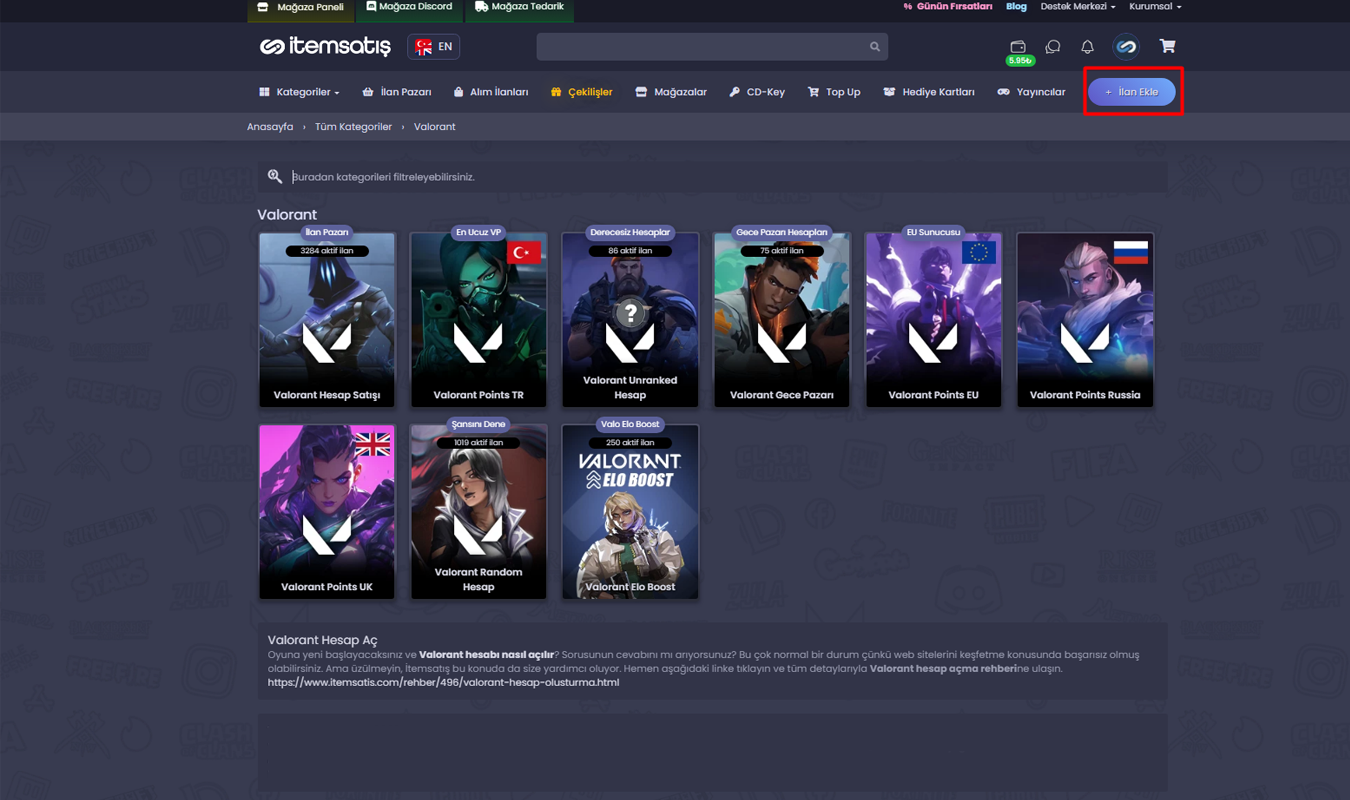Viewport: 1350px width, 800px height.
Task: Open Valorant Random Hesap card
Action: coord(478,512)
